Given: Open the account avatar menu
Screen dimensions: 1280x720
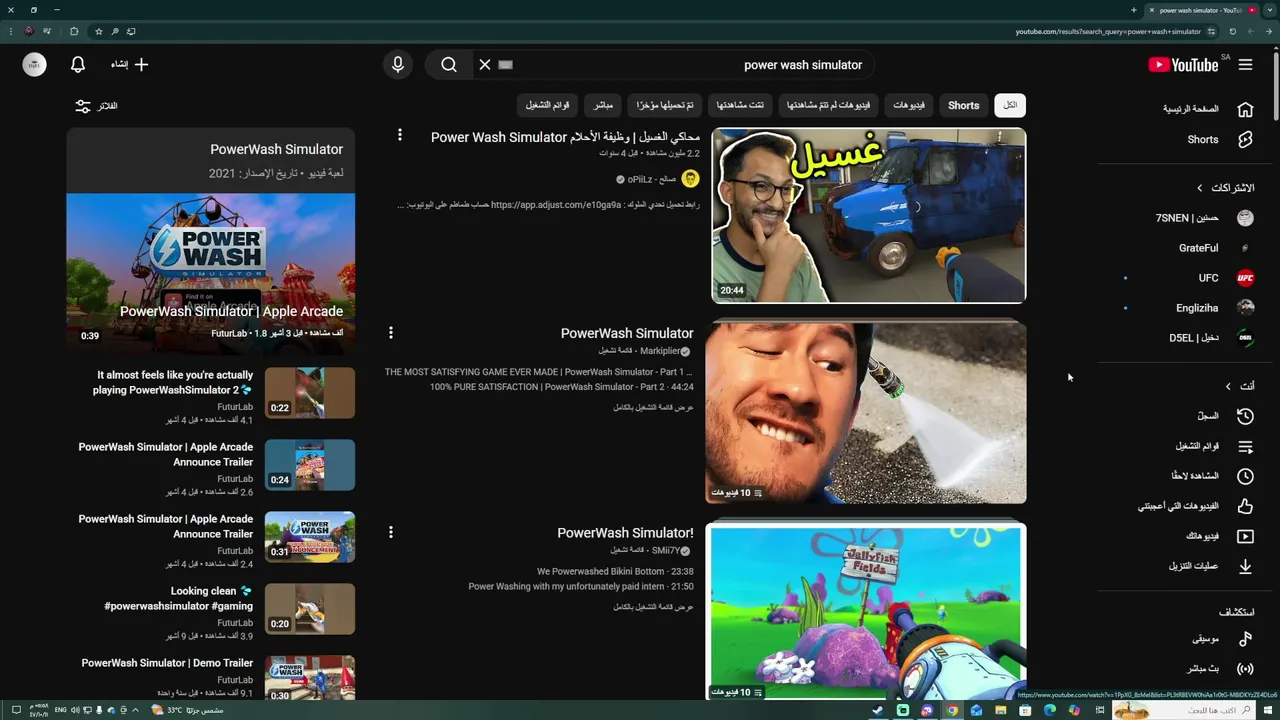Looking at the screenshot, I should [35, 65].
